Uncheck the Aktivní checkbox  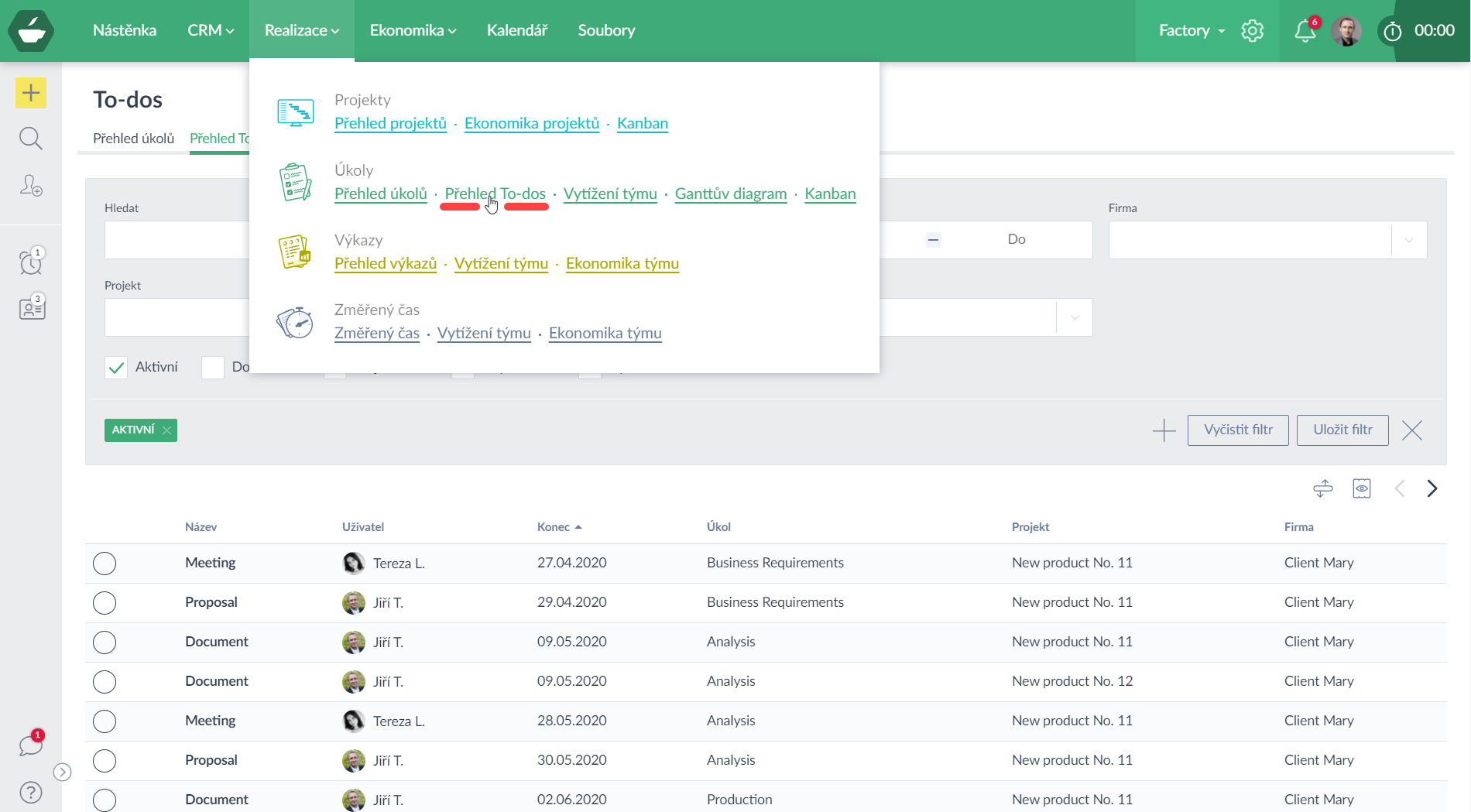point(116,368)
